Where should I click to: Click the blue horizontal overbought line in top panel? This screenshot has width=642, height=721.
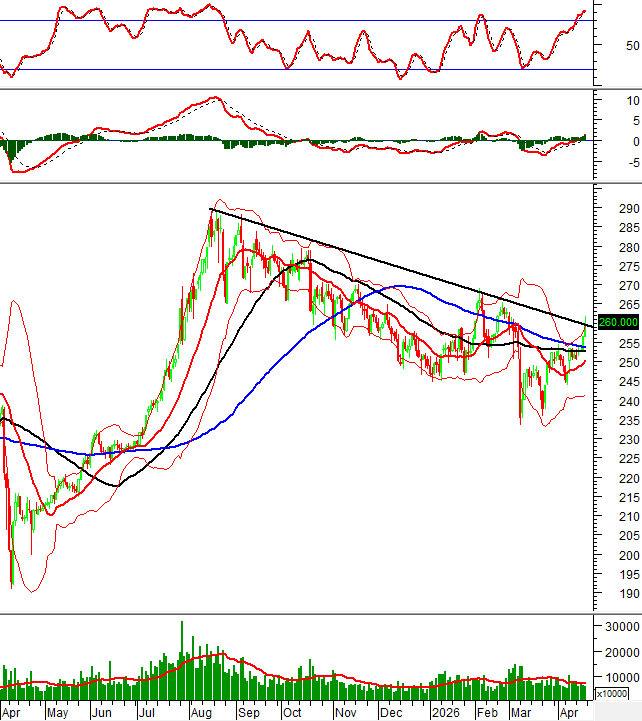[x=300, y=20]
